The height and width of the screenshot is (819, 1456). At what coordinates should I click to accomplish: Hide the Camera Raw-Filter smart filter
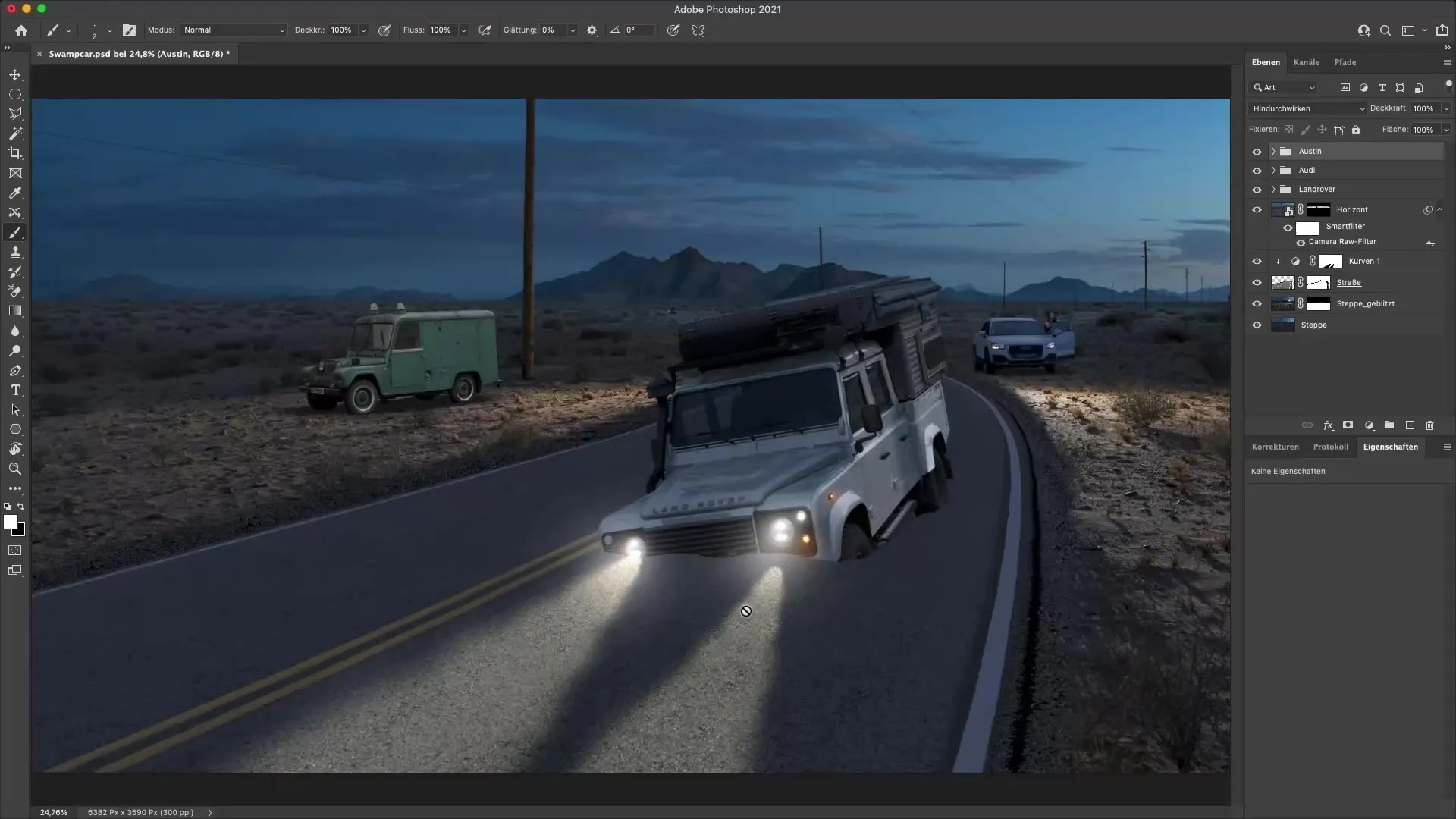pyautogui.click(x=1301, y=242)
